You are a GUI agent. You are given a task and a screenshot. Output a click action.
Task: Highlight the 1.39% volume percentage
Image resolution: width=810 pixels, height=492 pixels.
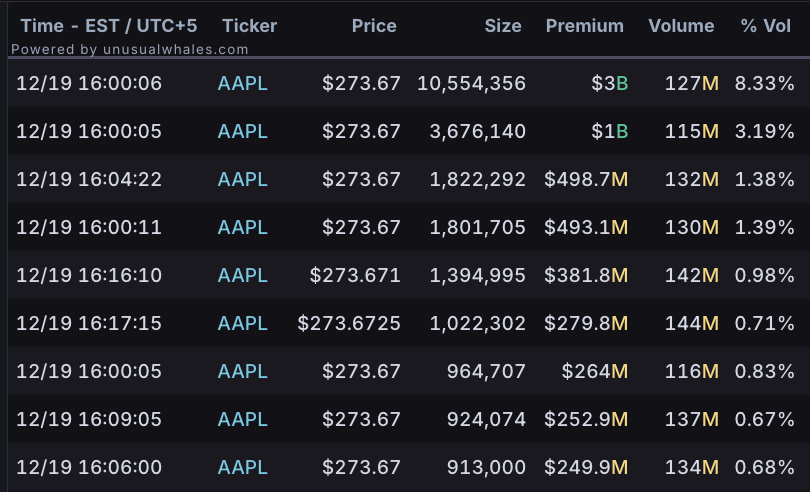pyautogui.click(x=765, y=227)
